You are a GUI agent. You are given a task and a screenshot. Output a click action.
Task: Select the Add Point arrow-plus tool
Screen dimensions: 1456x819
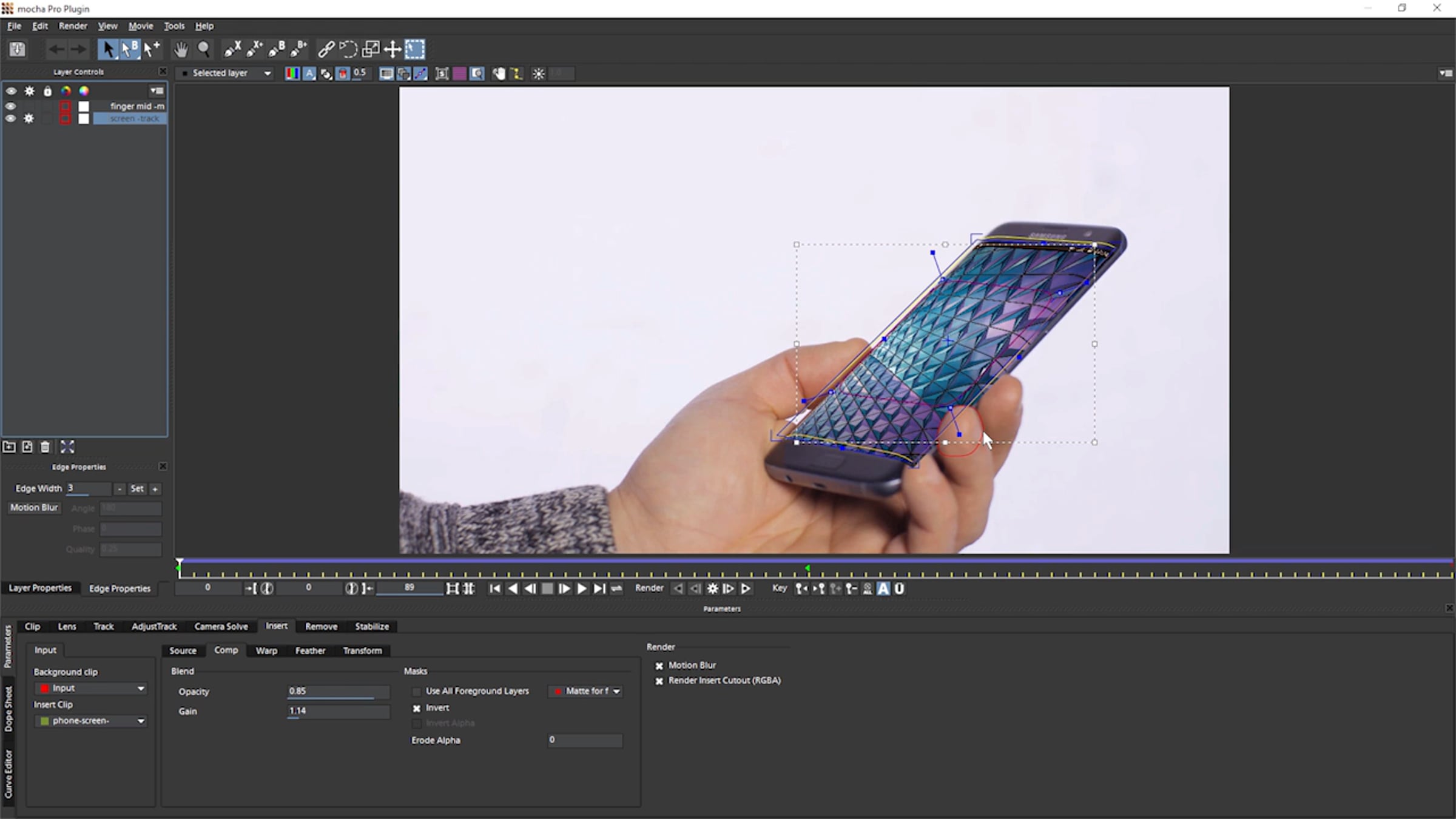click(152, 49)
